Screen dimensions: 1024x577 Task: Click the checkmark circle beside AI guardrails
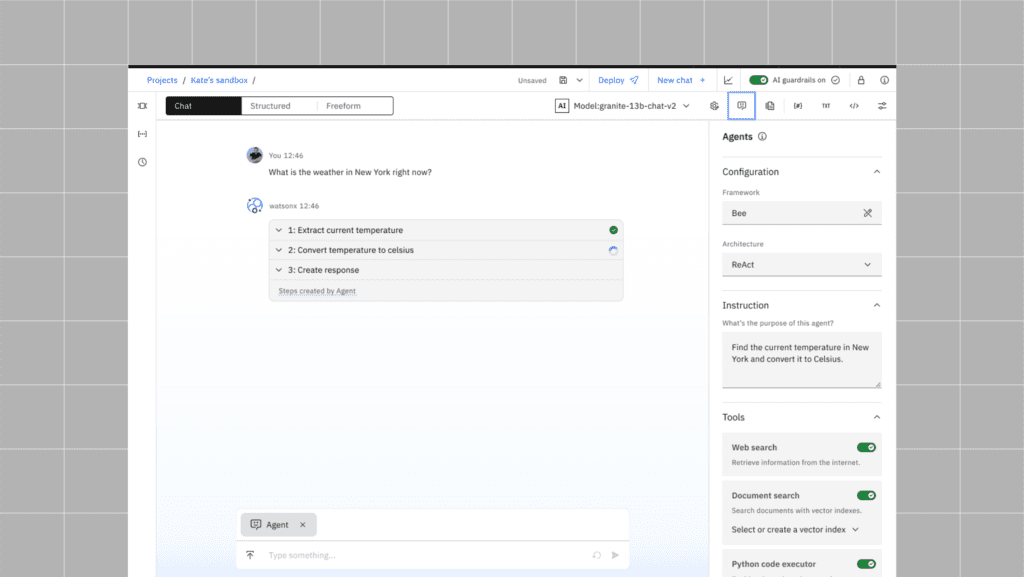pos(835,80)
